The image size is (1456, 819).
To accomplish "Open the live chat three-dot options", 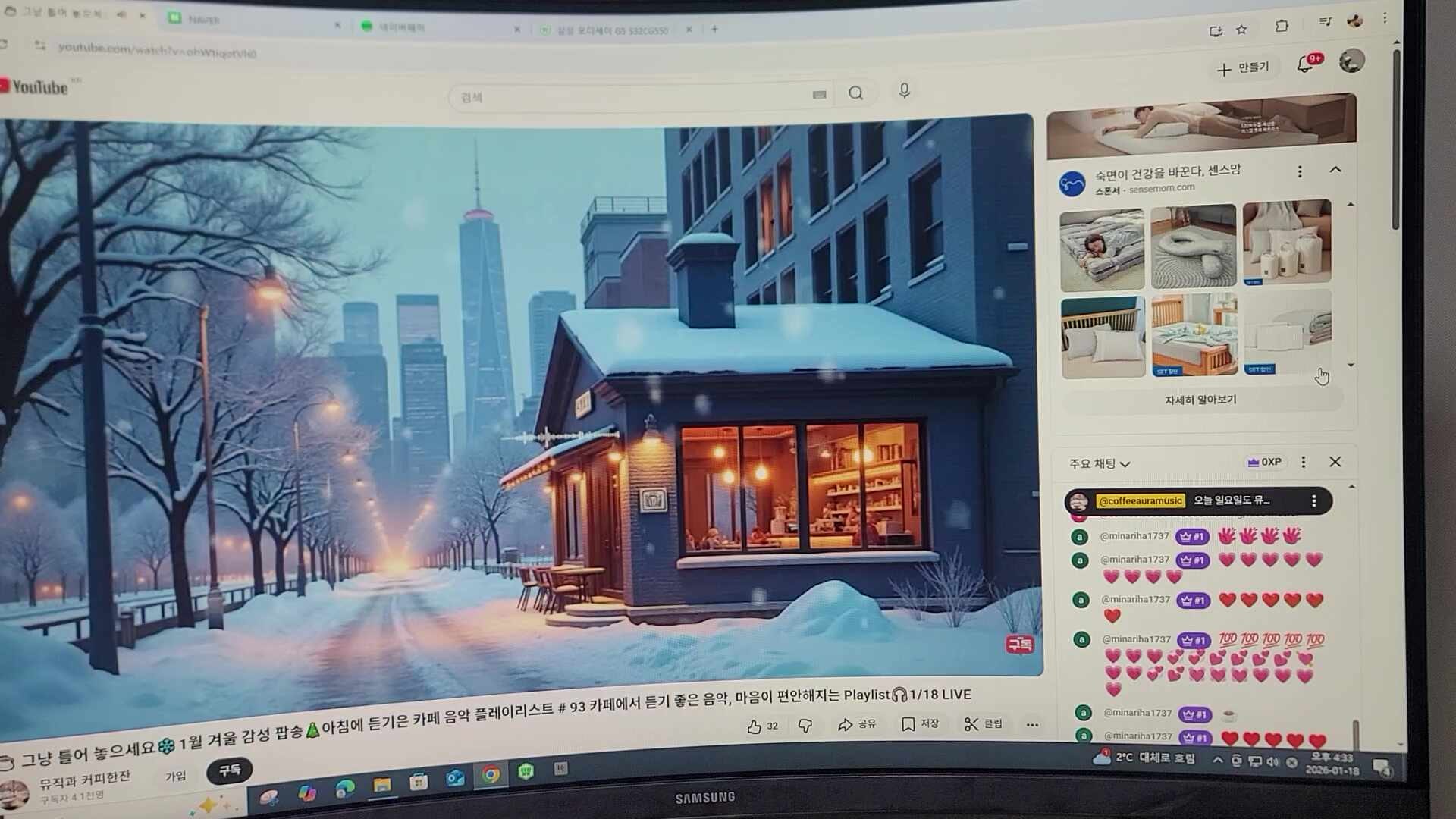I will tap(1304, 462).
